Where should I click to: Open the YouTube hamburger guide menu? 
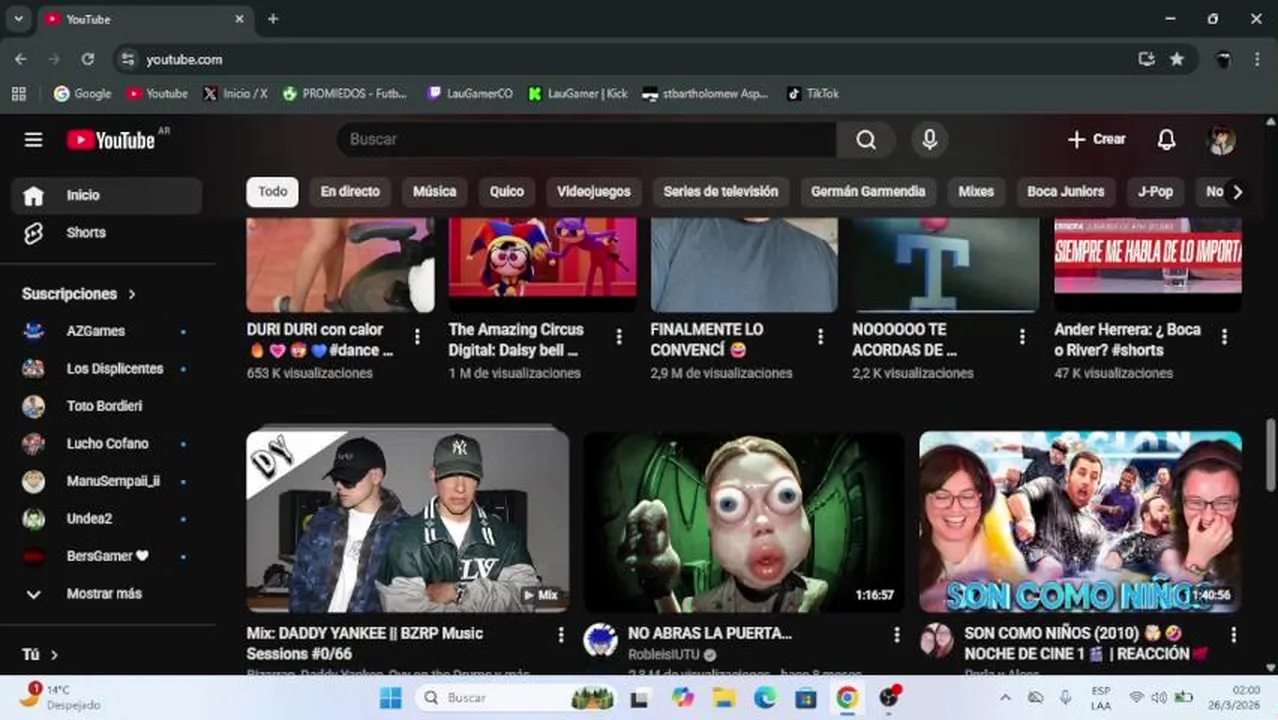[x=33, y=140]
